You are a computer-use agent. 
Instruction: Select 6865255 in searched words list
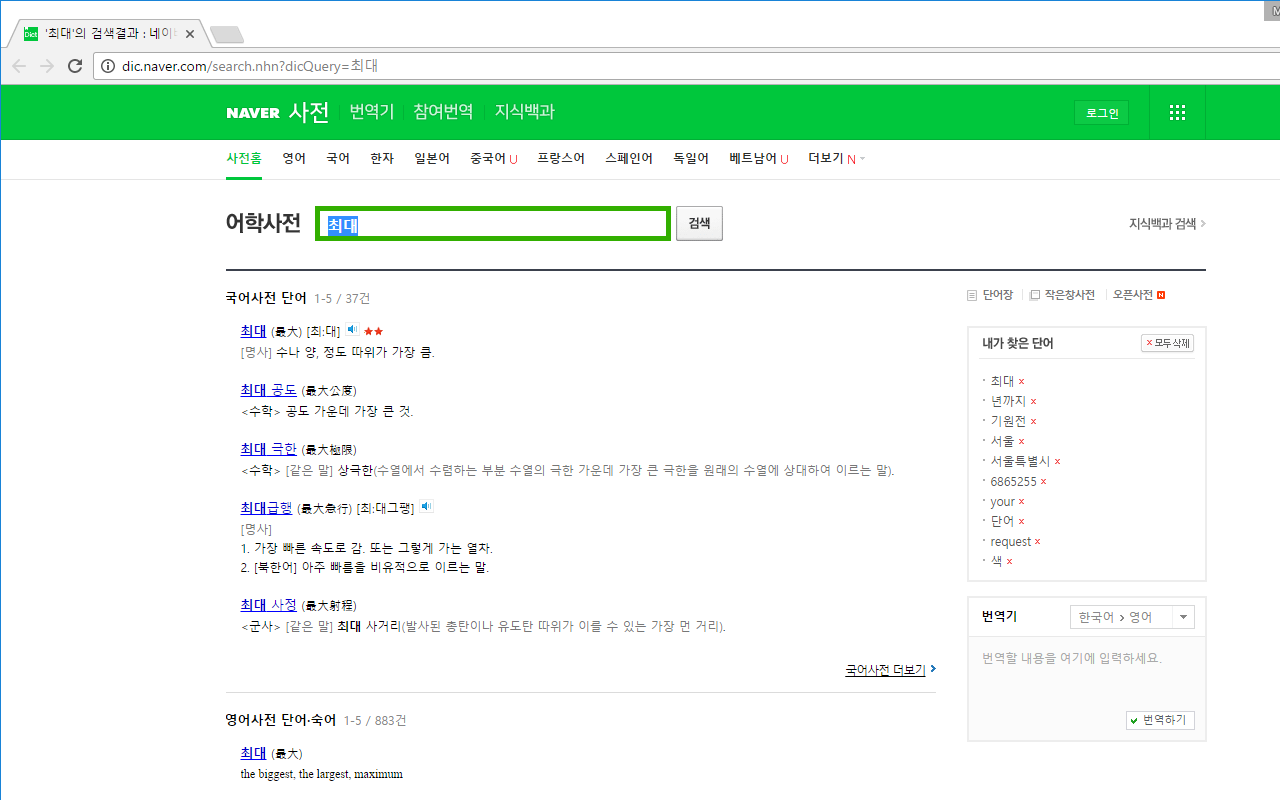pos(1014,481)
